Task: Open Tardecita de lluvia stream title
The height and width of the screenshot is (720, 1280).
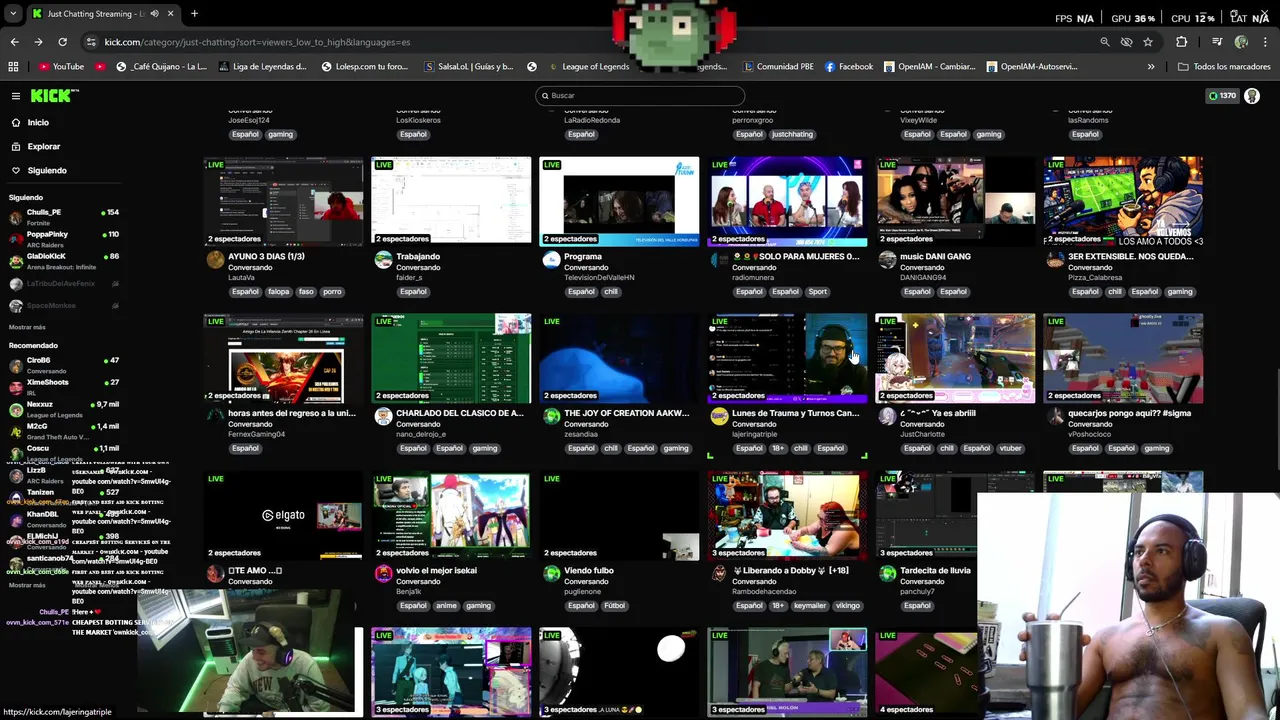Action: click(x=937, y=570)
